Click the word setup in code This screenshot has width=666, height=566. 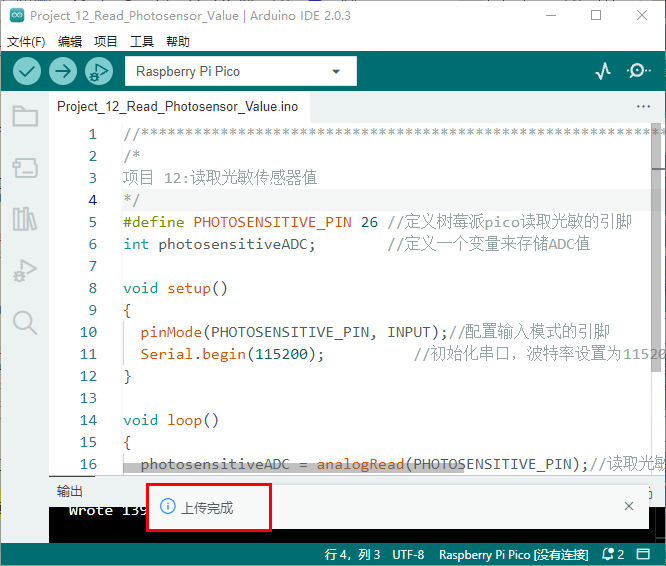pyautogui.click(x=189, y=288)
